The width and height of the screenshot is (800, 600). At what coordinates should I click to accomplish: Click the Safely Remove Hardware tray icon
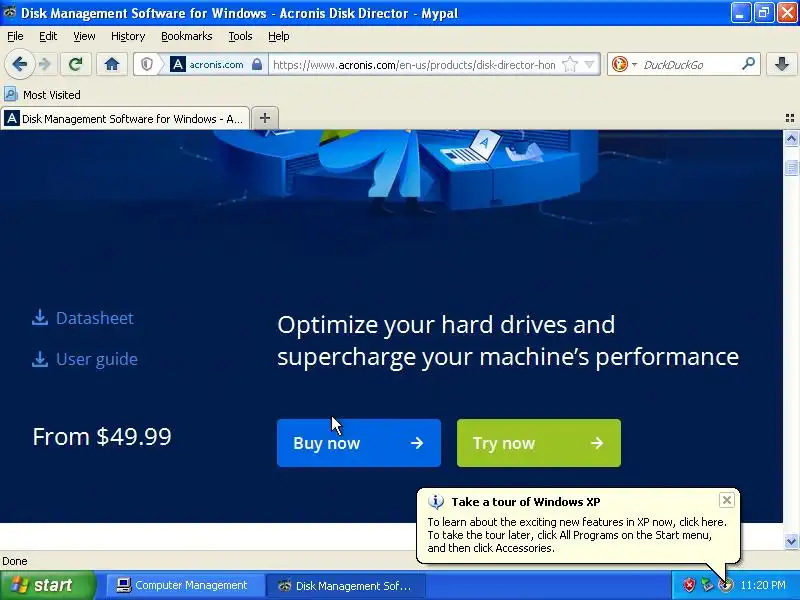[x=707, y=585]
